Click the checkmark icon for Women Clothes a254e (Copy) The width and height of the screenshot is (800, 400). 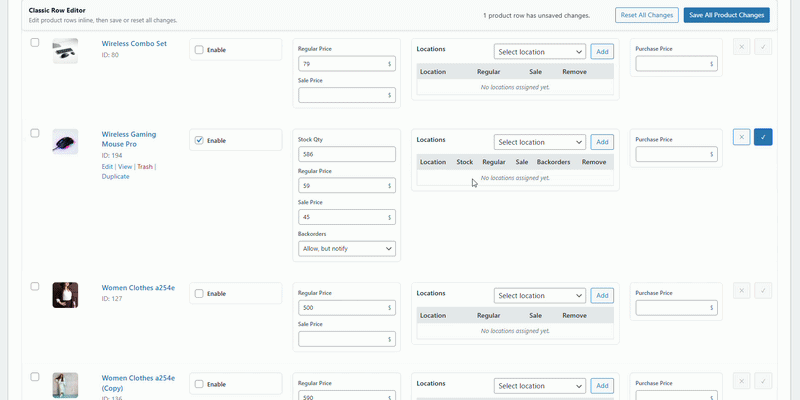[763, 381]
